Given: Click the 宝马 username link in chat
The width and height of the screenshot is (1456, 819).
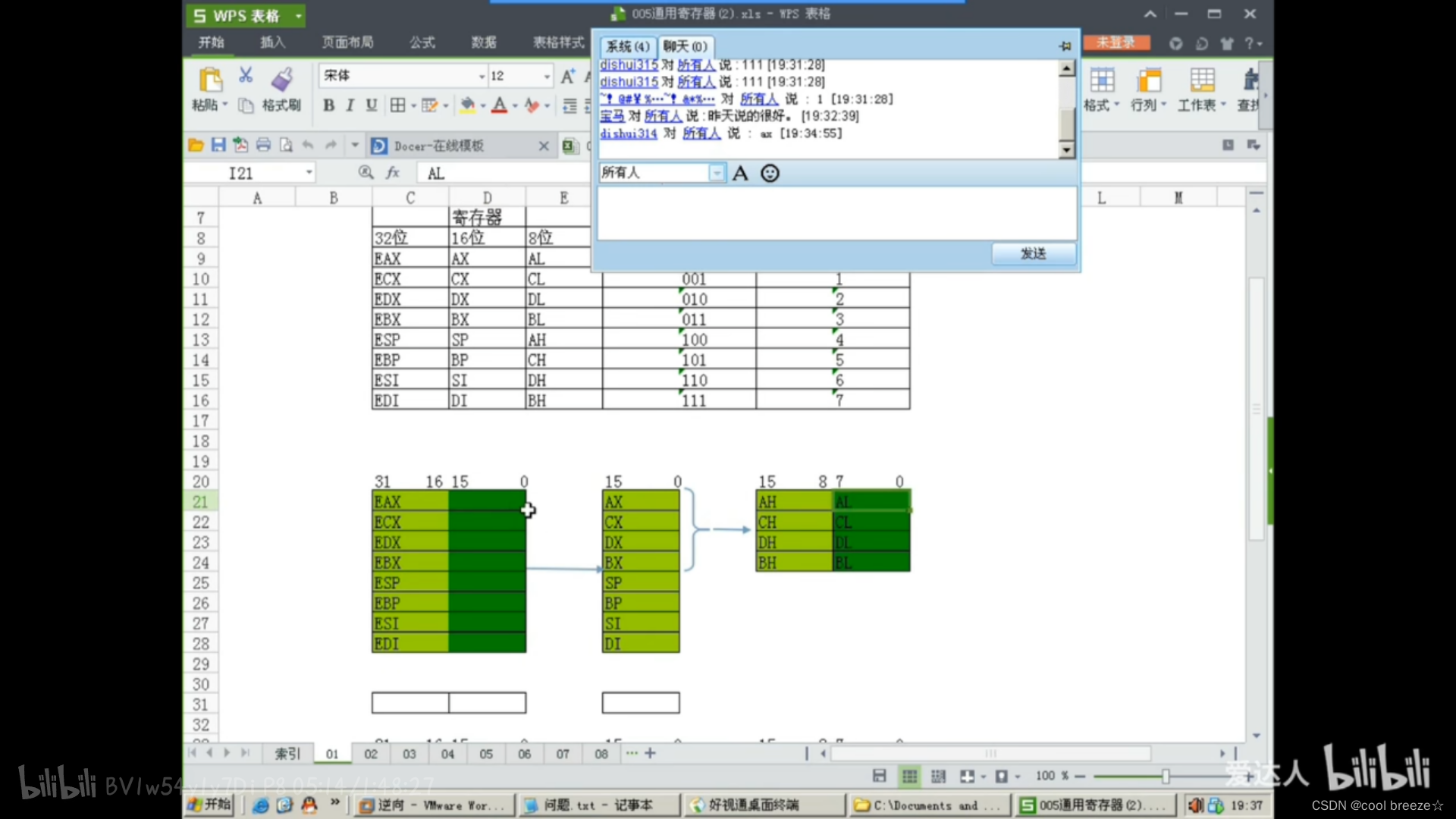Looking at the screenshot, I should coord(612,116).
